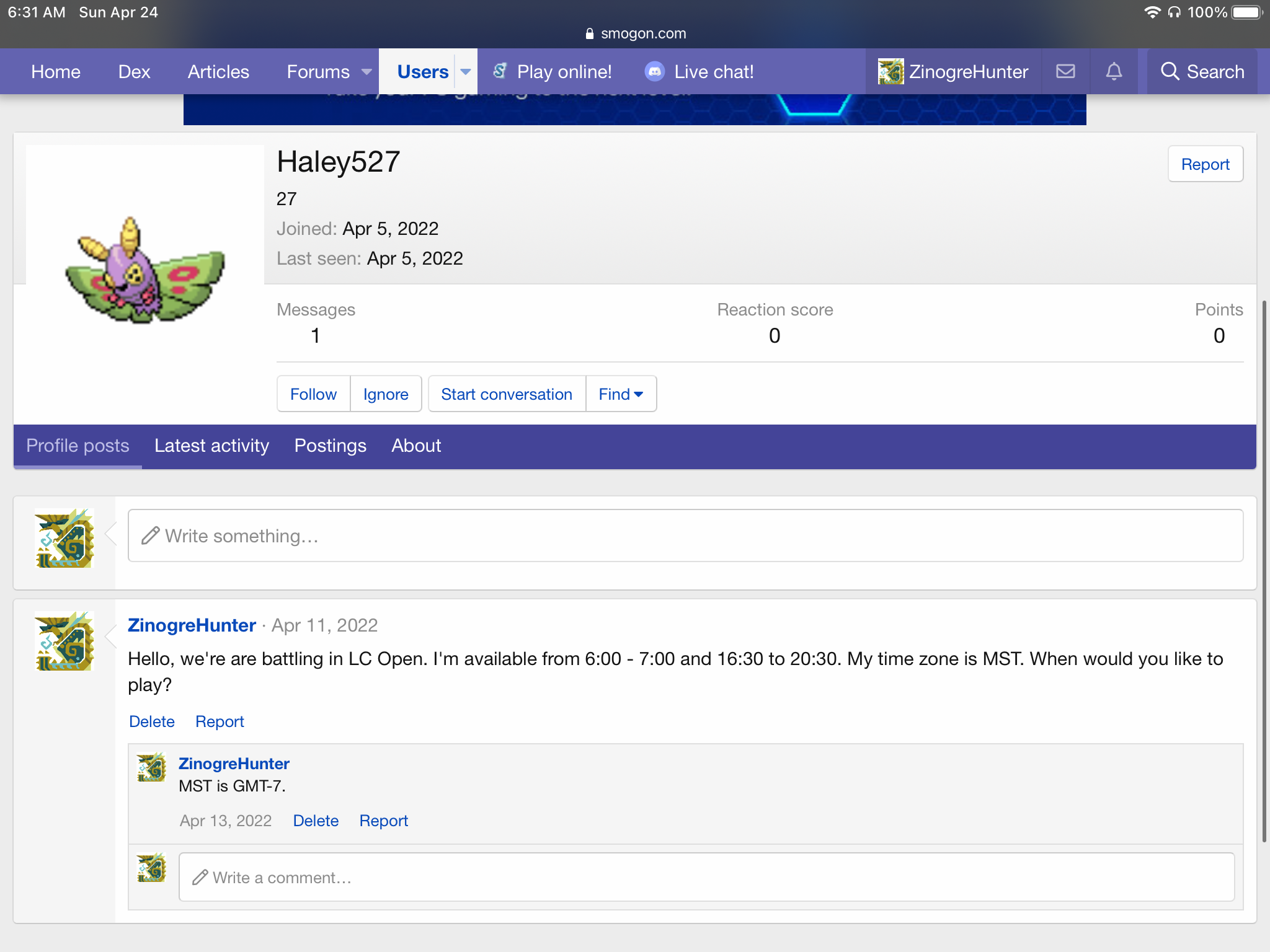Viewport: 1270px width, 952px height.
Task: Open the alerts bell icon
Action: [x=1114, y=71]
